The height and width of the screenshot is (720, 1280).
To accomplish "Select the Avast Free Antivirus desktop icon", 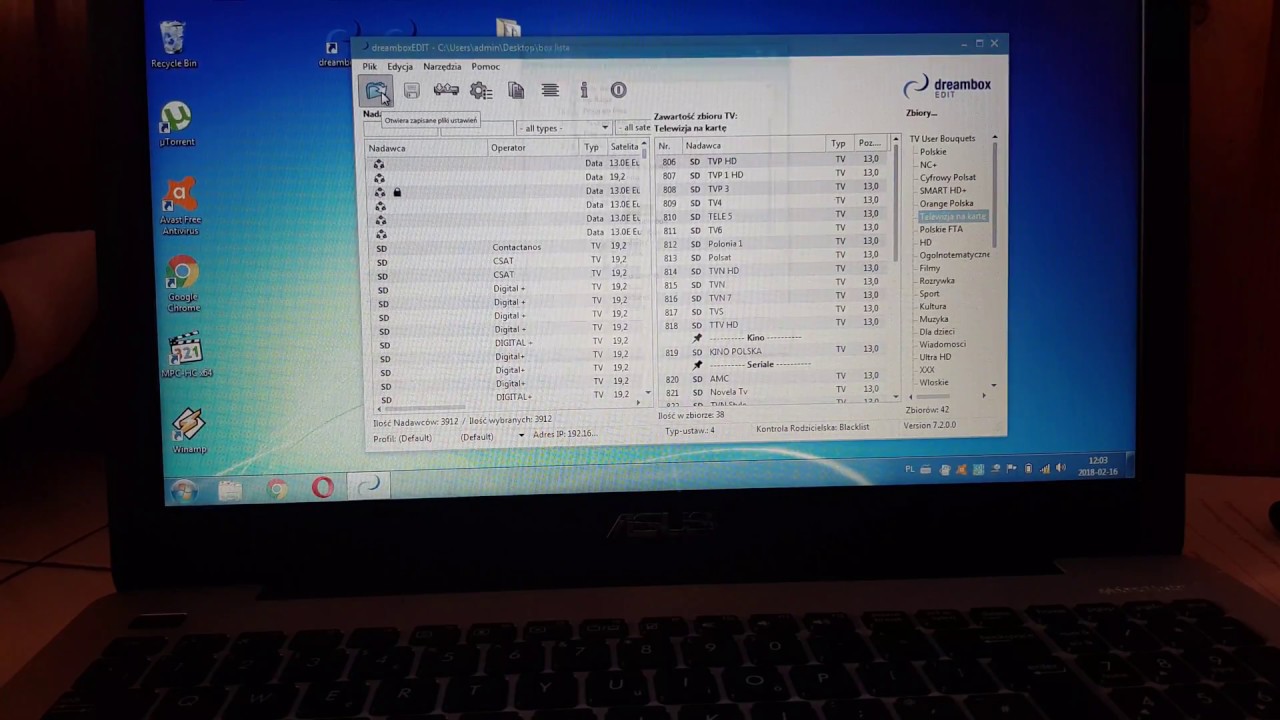I will click(181, 207).
